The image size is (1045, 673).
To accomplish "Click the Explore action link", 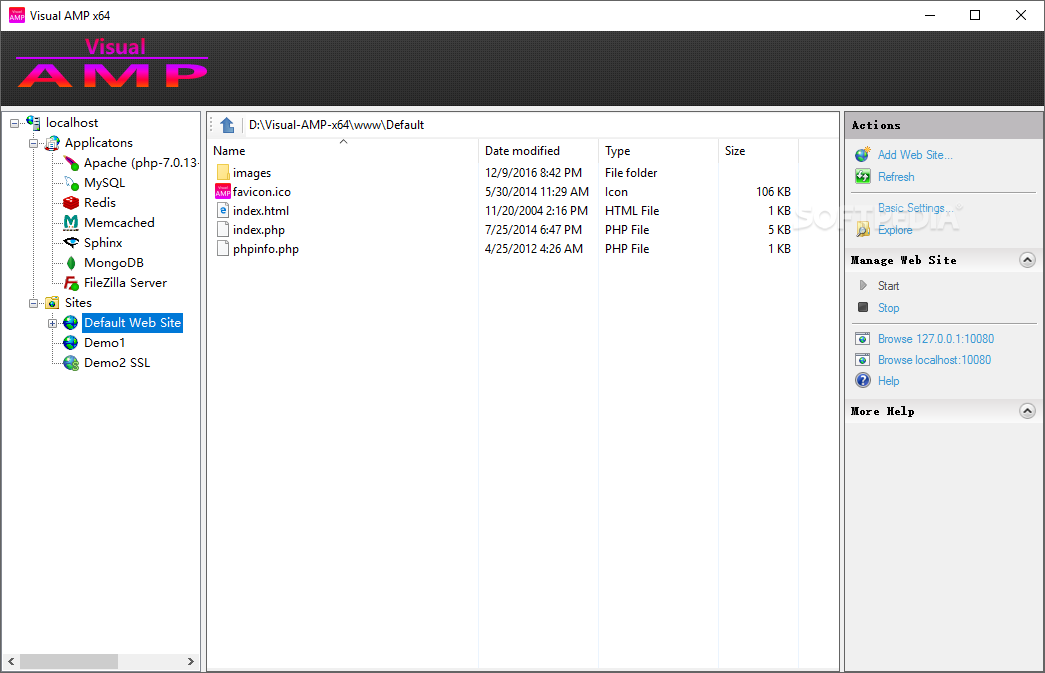I will pos(895,230).
